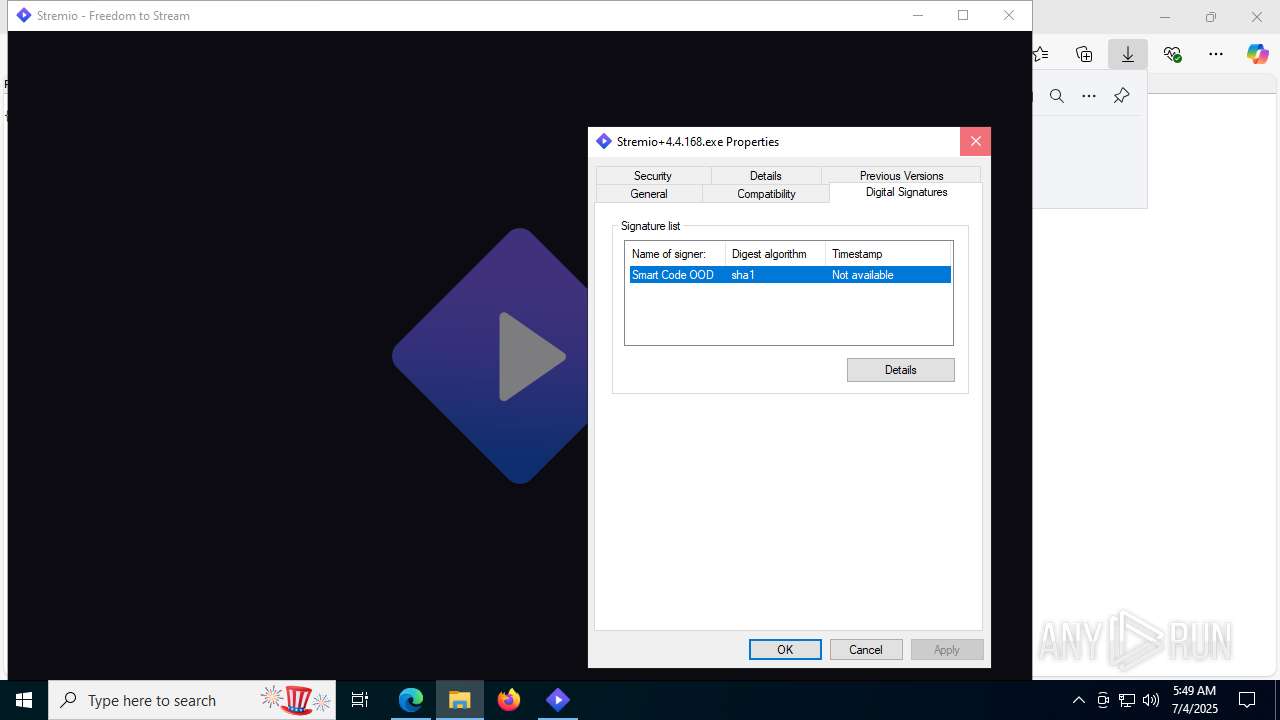Open more options in downloads panel
Viewport: 1280px width, 720px height.
[1089, 96]
